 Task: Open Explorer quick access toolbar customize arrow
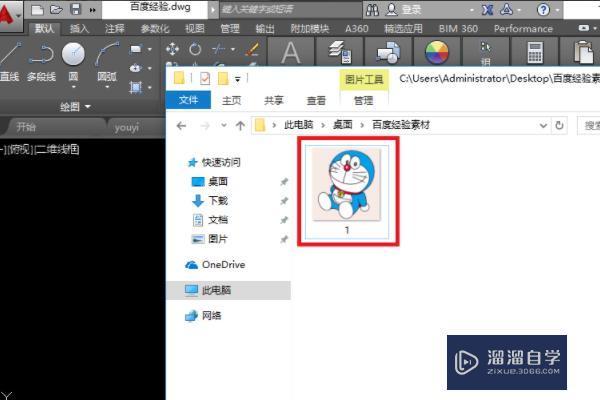(x=238, y=79)
